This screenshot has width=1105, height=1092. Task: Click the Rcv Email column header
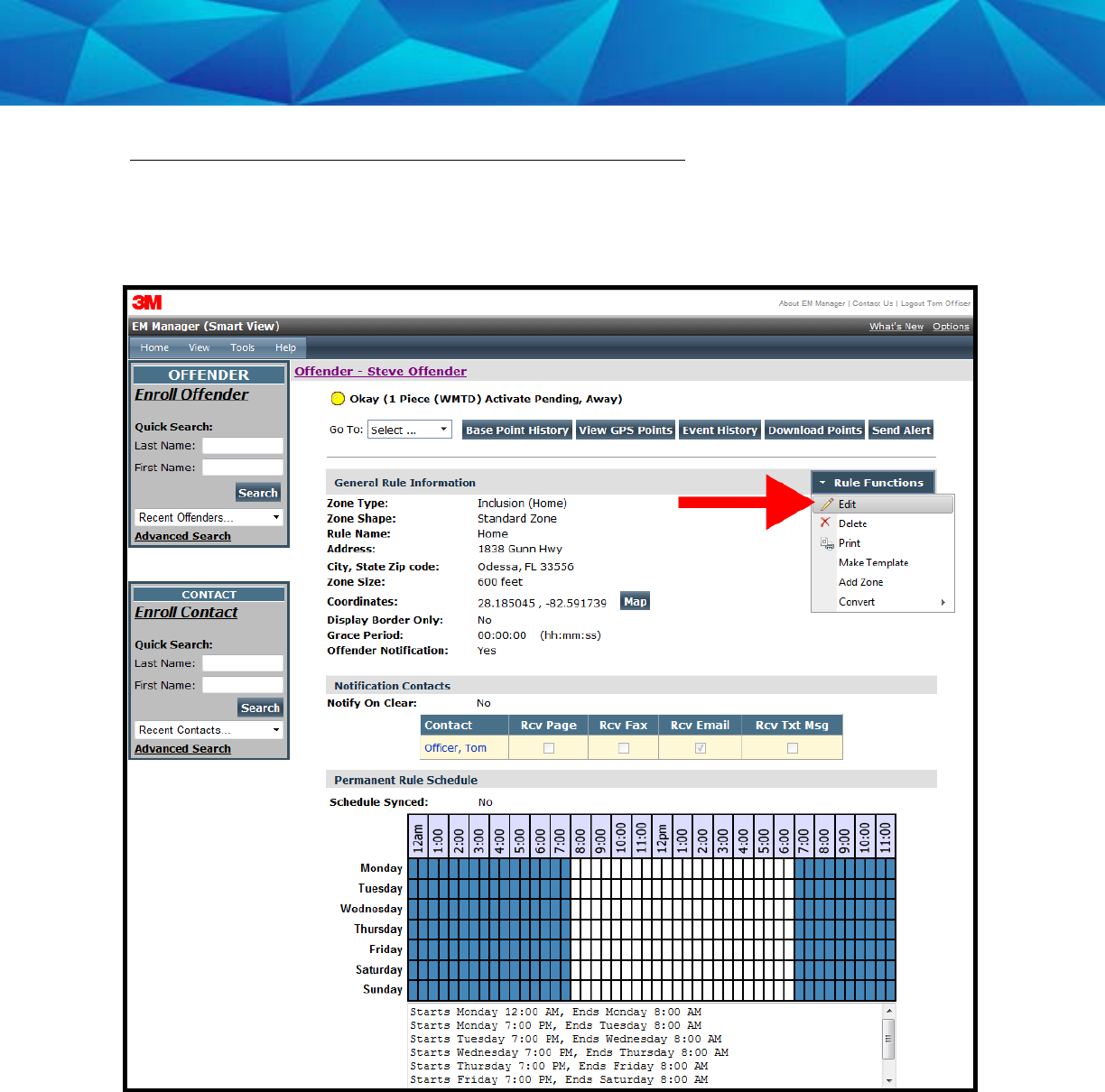coord(700,725)
